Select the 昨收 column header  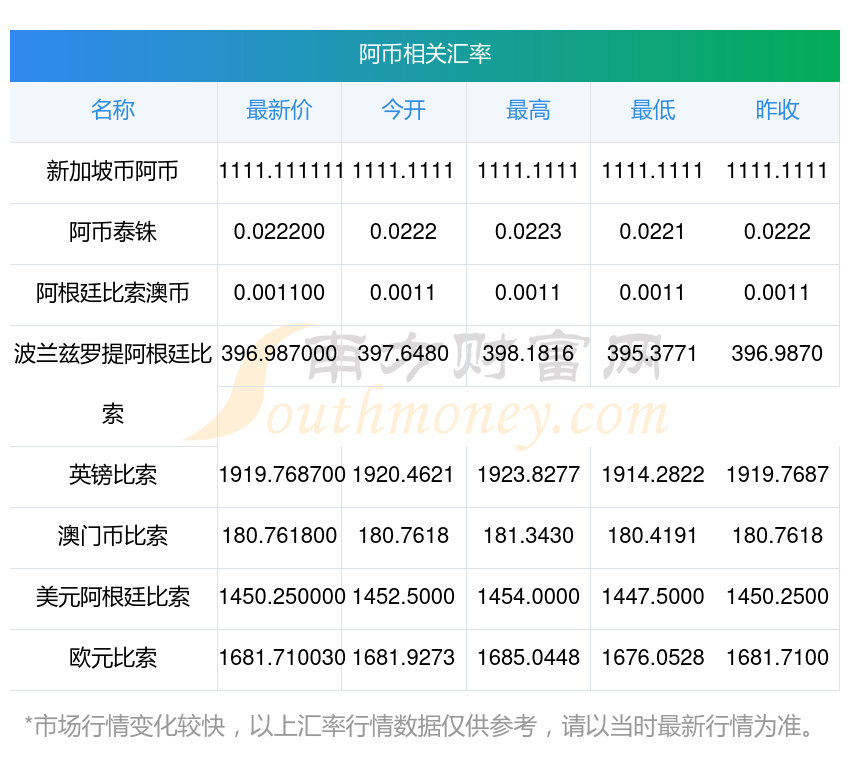(777, 111)
